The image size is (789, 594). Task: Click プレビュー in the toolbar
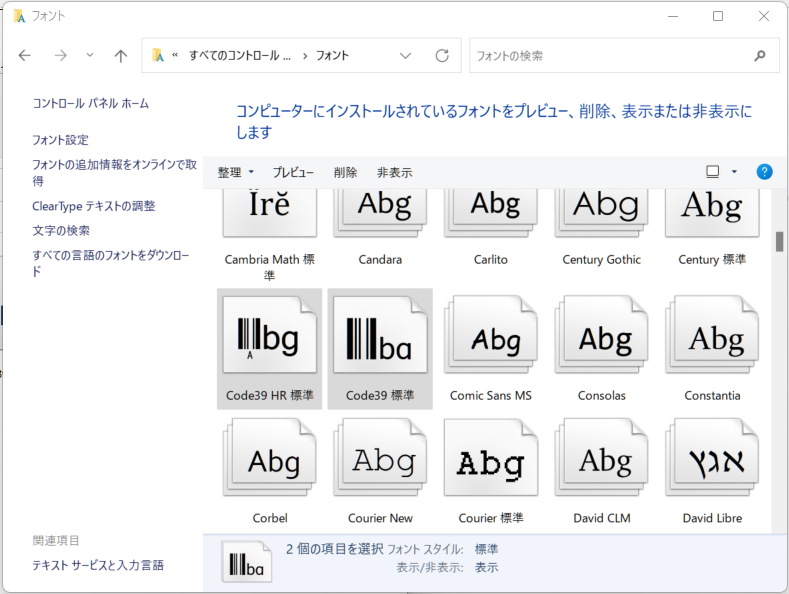pyautogui.click(x=293, y=172)
